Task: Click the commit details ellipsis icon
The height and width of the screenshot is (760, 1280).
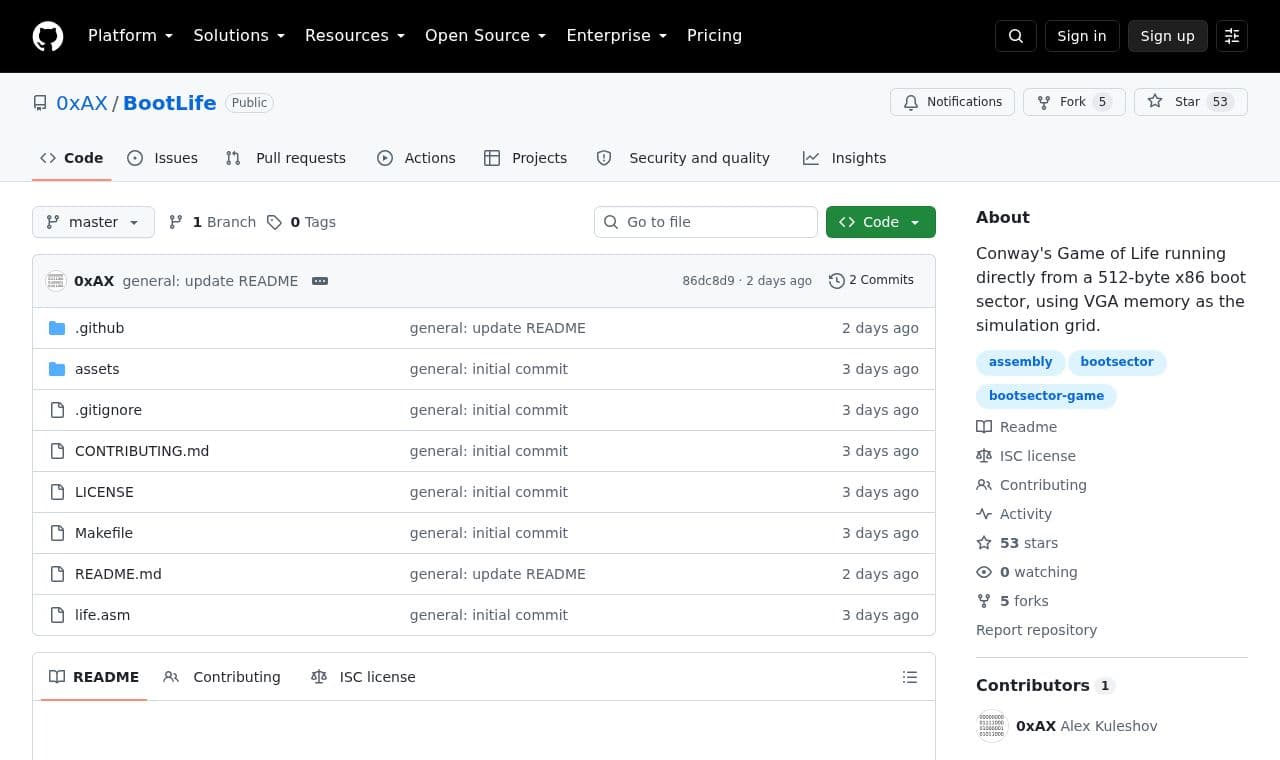Action: tap(320, 281)
